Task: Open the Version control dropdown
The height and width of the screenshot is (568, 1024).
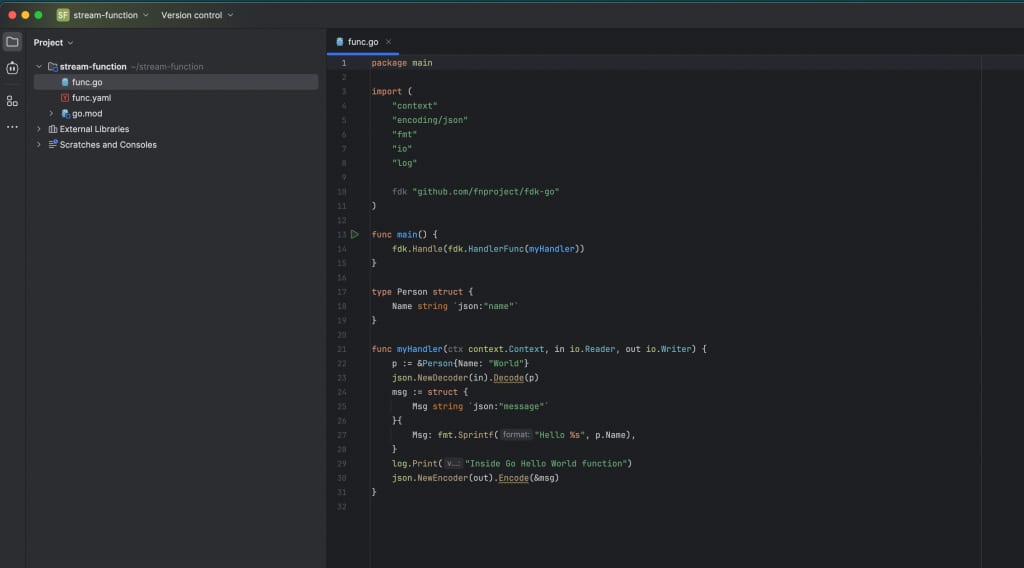Action: click(197, 15)
